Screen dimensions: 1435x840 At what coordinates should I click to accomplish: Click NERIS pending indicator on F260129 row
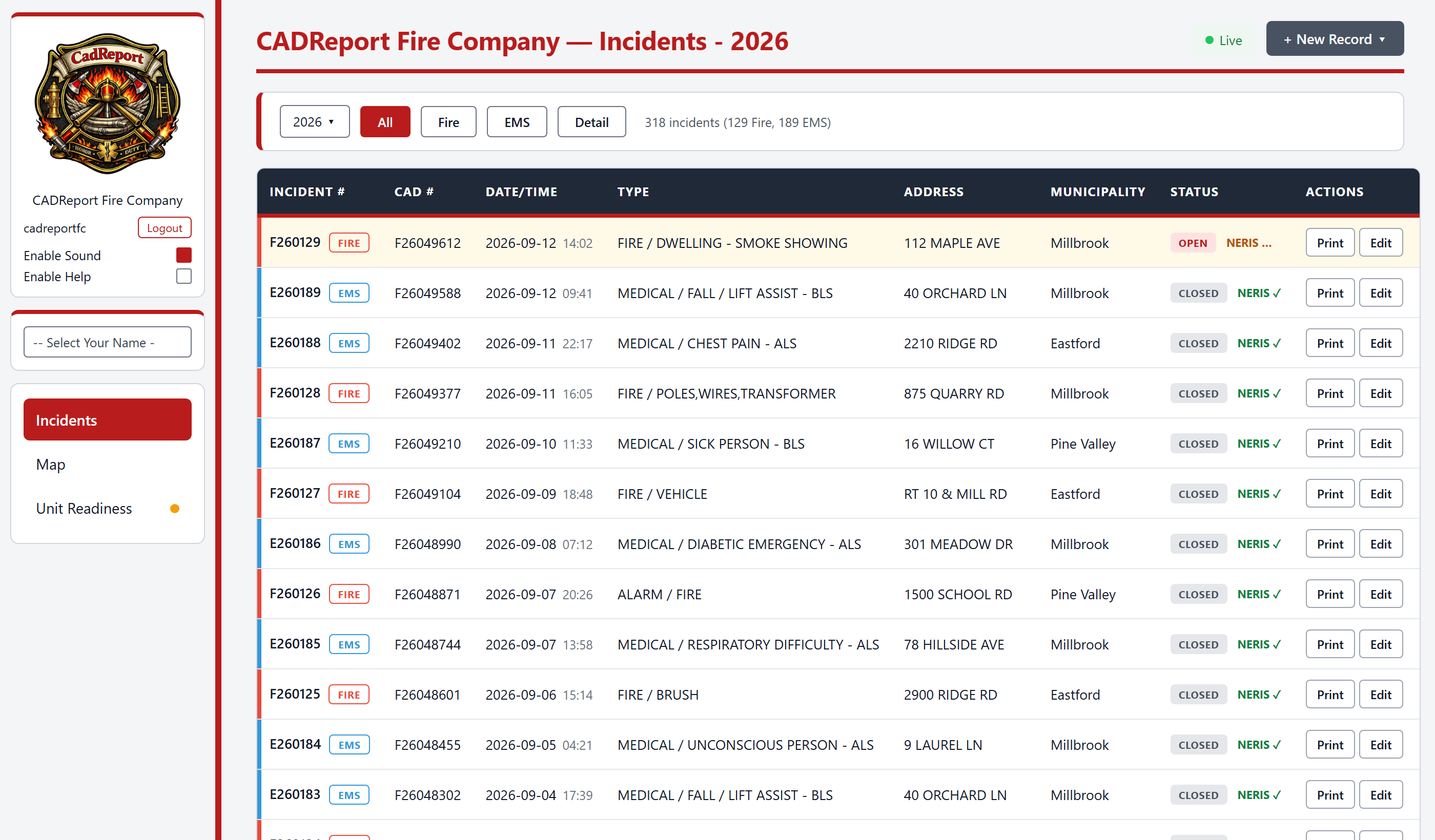[1248, 243]
